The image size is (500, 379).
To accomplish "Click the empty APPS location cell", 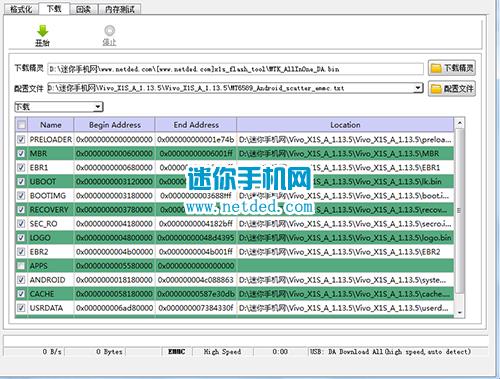I will [345, 266].
